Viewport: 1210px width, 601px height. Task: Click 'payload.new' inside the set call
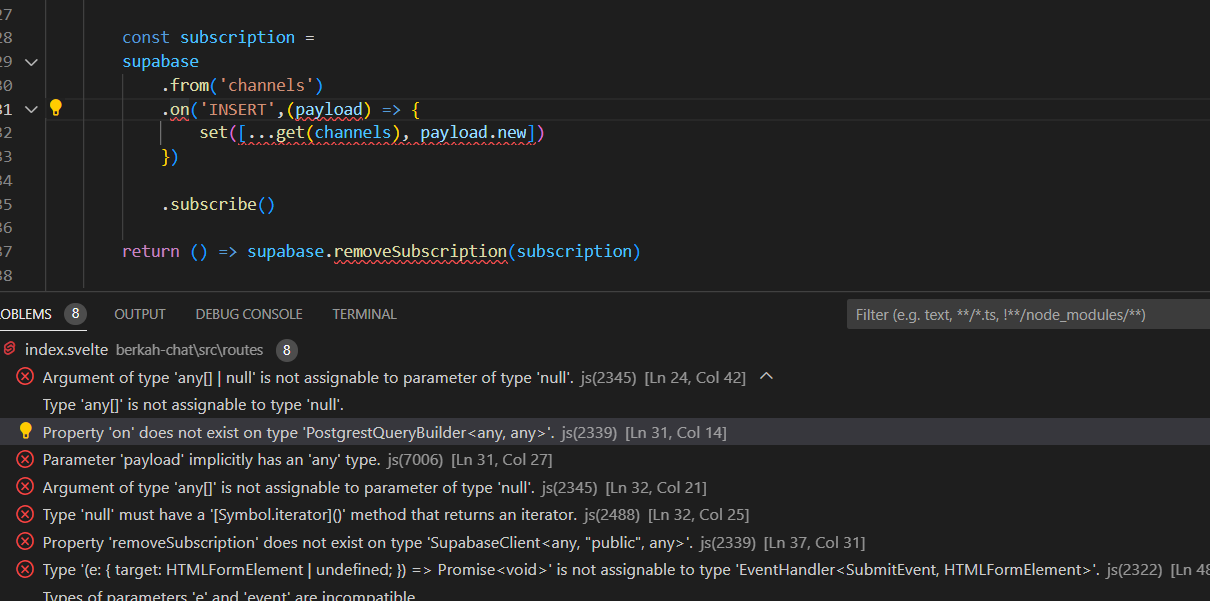(x=474, y=132)
